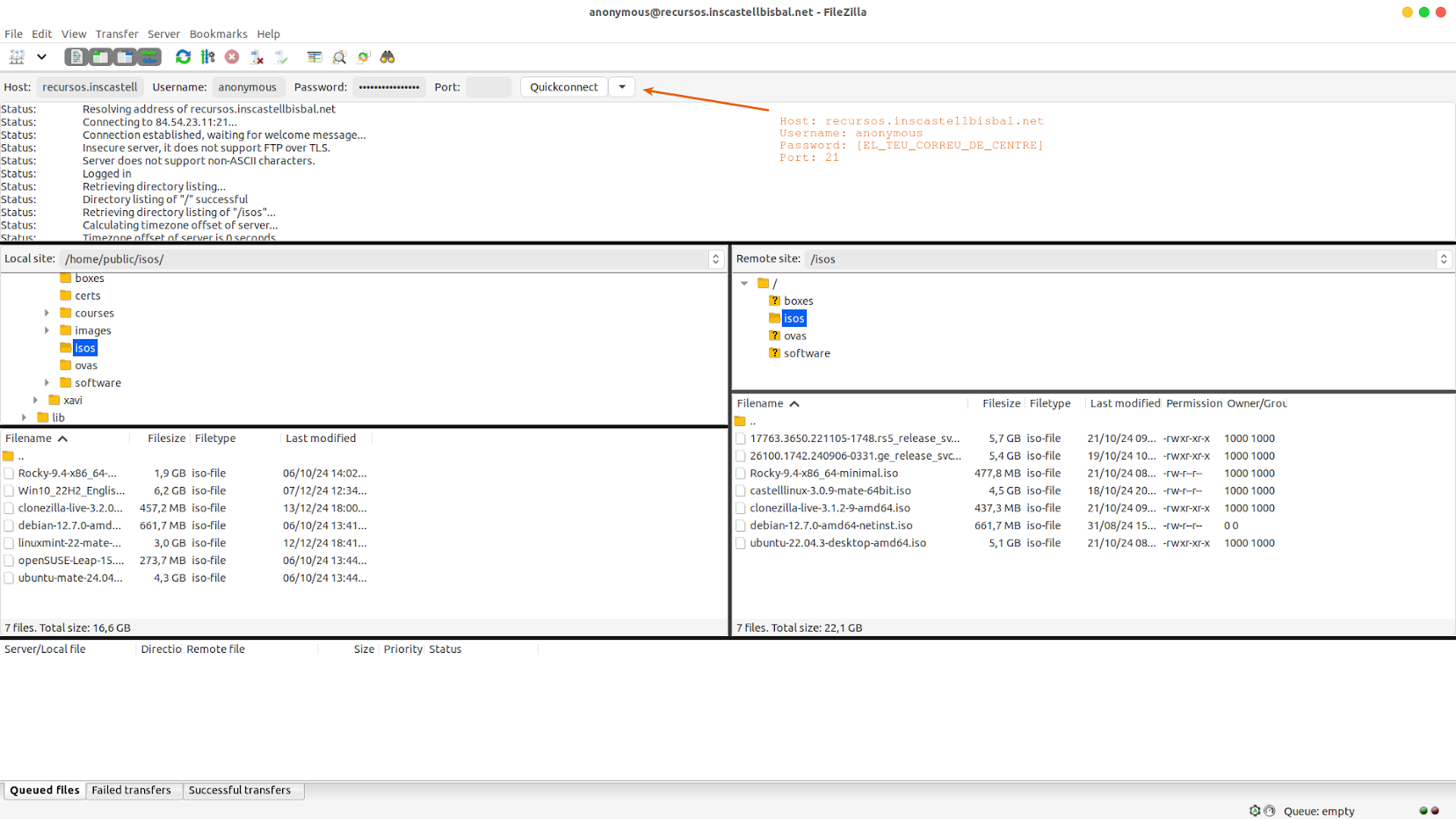Sort local files by Filename column

point(64,438)
